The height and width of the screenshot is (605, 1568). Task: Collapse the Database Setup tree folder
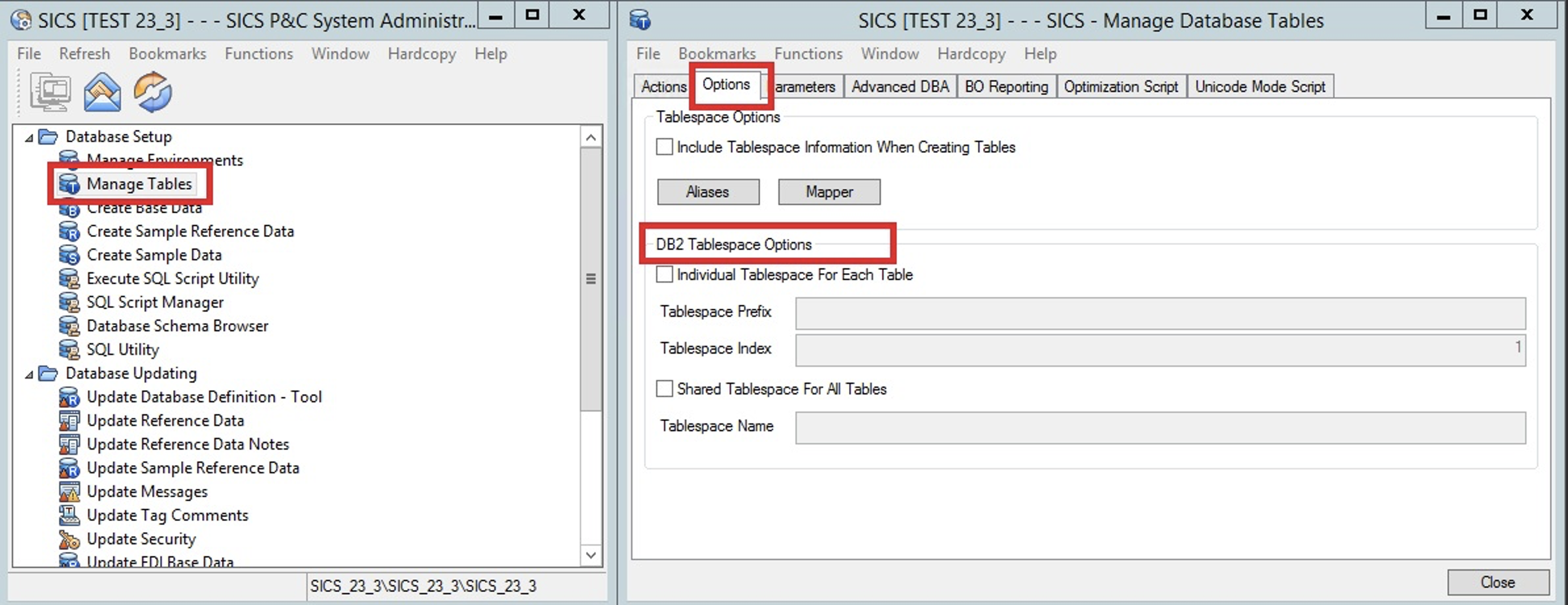tap(29, 138)
